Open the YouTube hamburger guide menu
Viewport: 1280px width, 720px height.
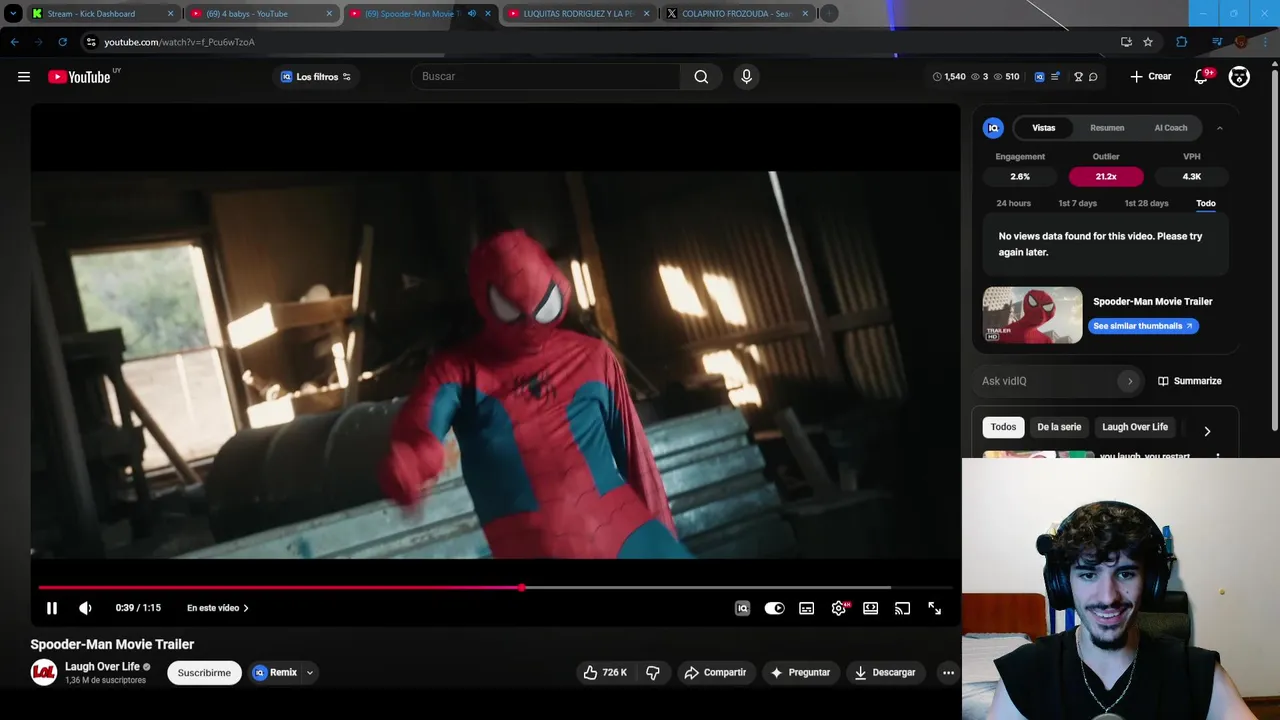(24, 77)
